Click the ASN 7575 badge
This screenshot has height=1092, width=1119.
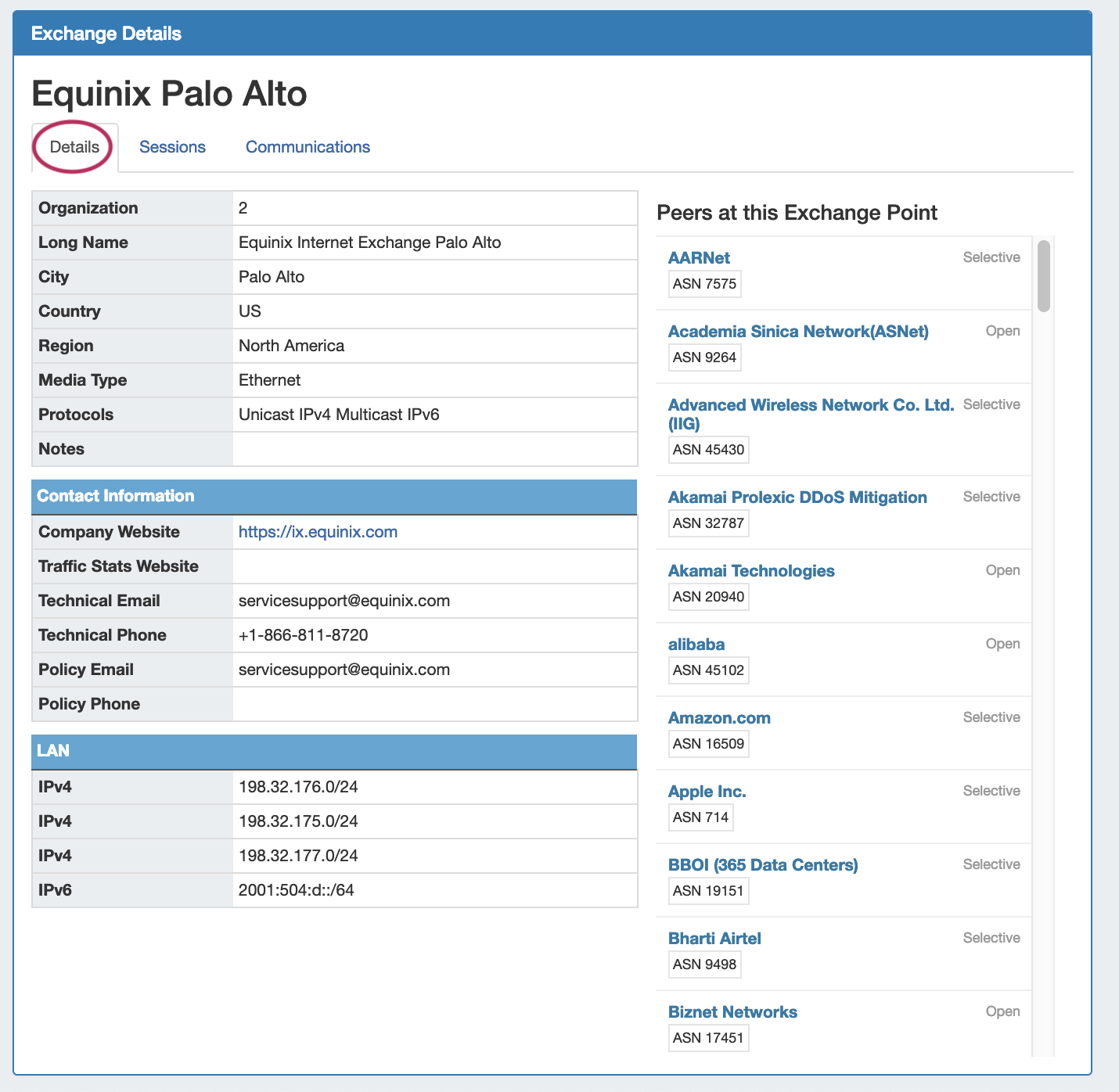point(704,284)
